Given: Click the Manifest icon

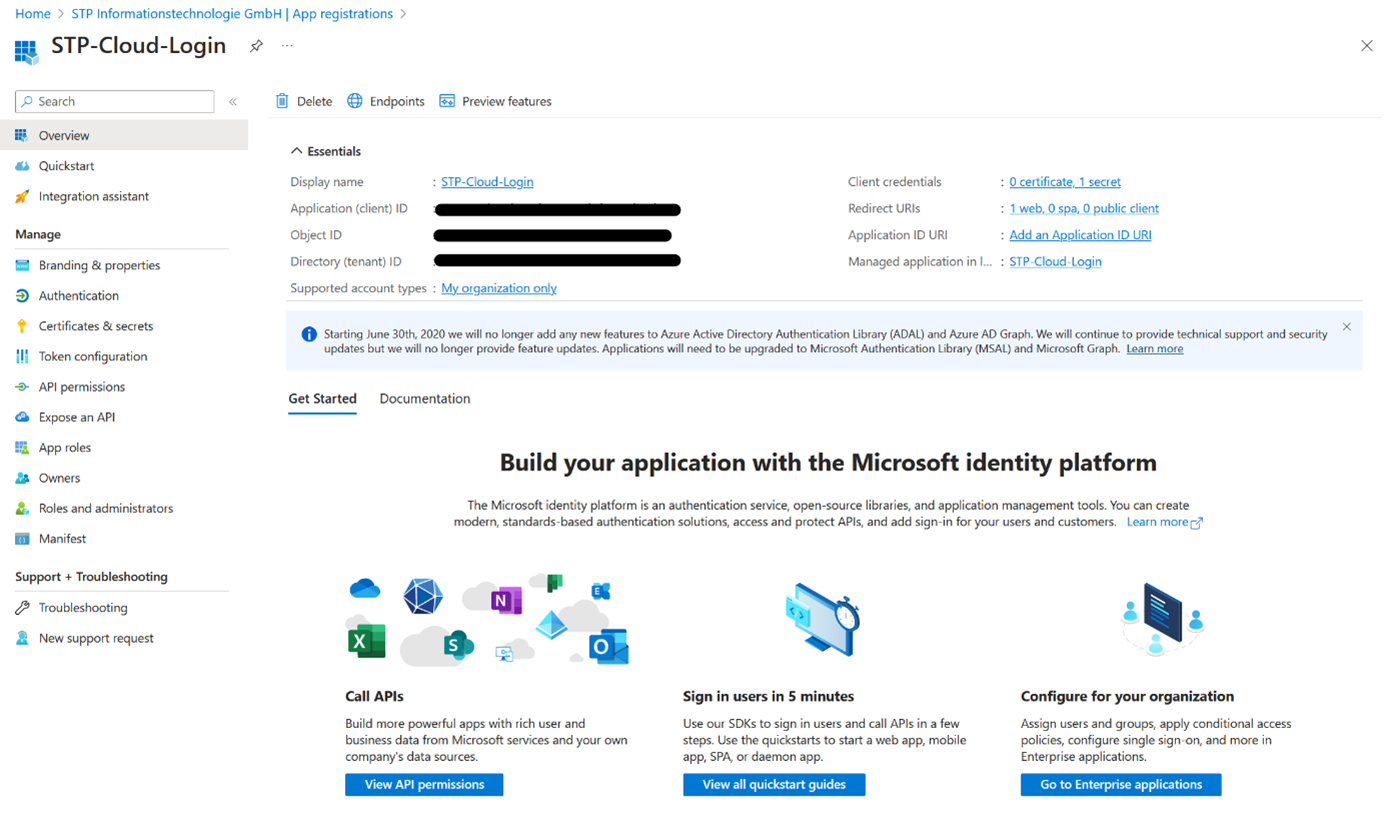Looking at the screenshot, I should 22,538.
